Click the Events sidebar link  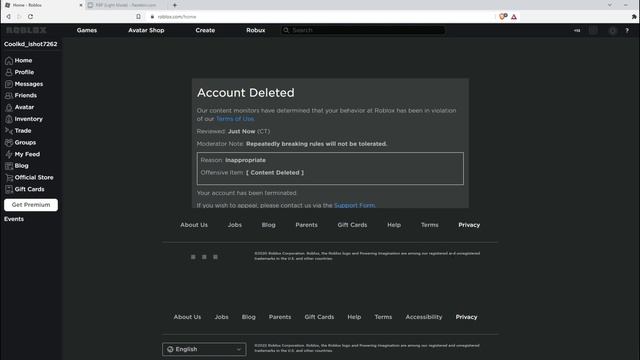click(x=14, y=219)
